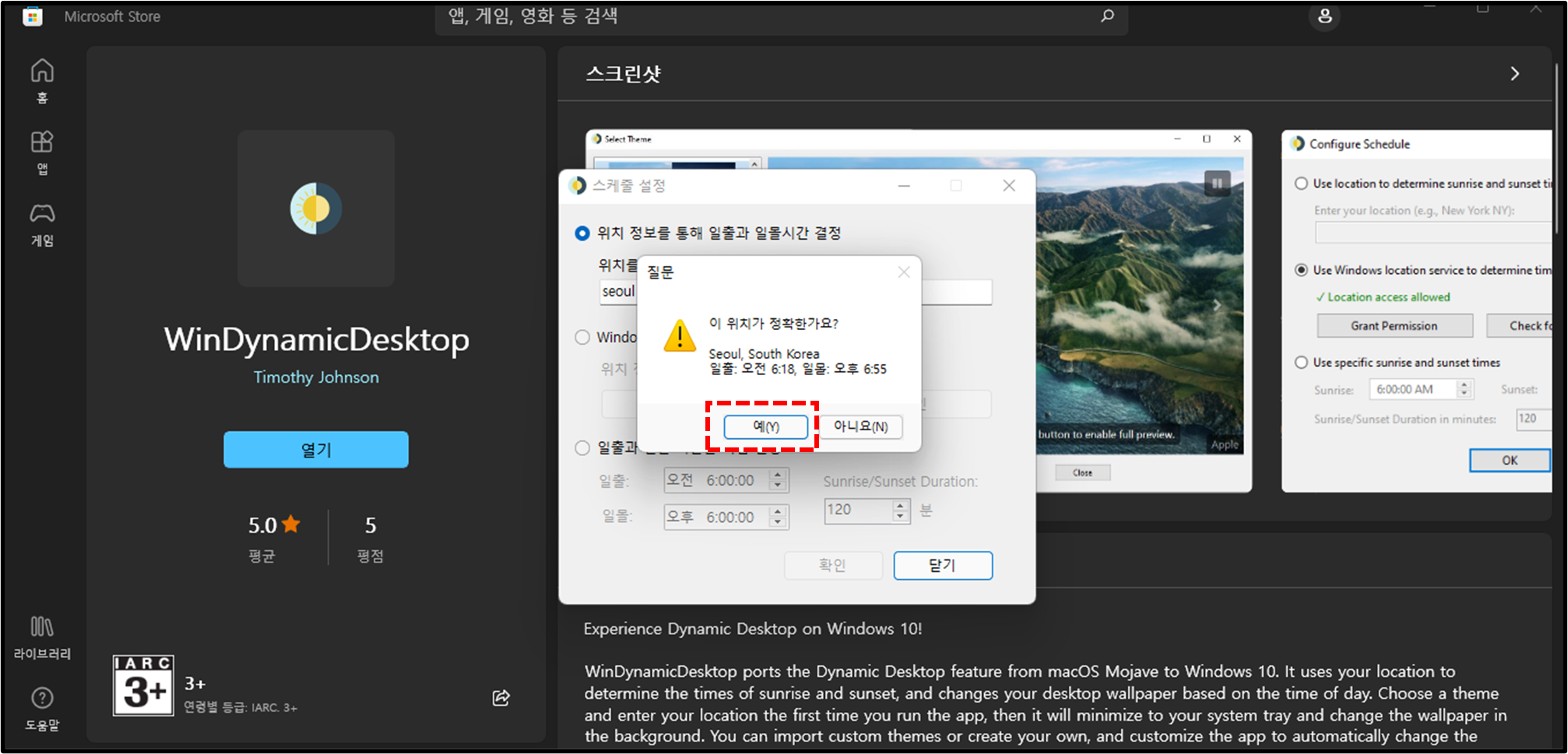Click the Sunrise 6:00:00 AM spinner
Image resolution: width=1568 pixels, height=754 pixels.
pos(1464,388)
